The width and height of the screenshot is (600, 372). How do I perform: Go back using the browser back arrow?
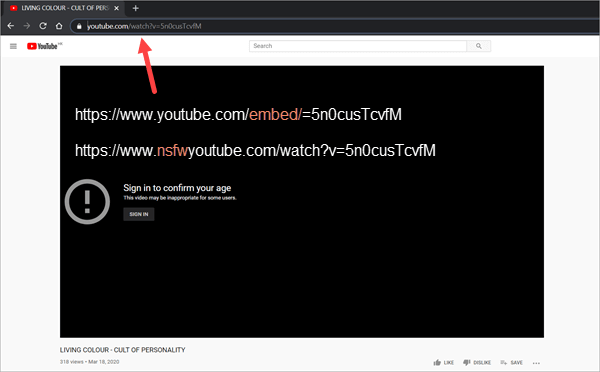(x=11, y=26)
